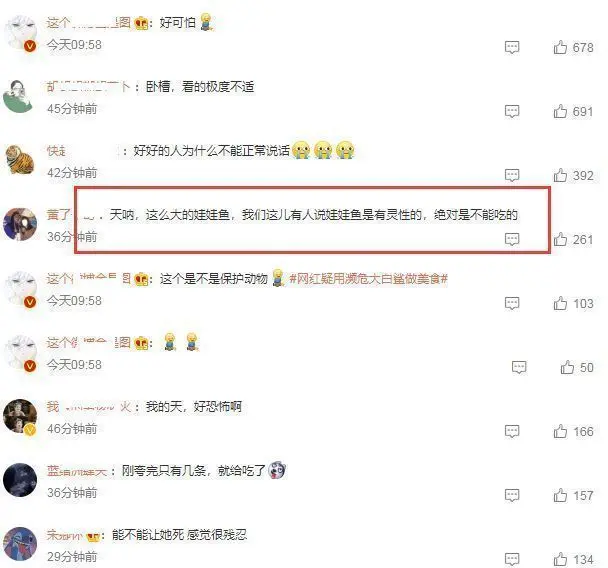Open username of commenter '刚夸完只有几条'
The width and height of the screenshot is (608, 568).
click(x=76, y=471)
